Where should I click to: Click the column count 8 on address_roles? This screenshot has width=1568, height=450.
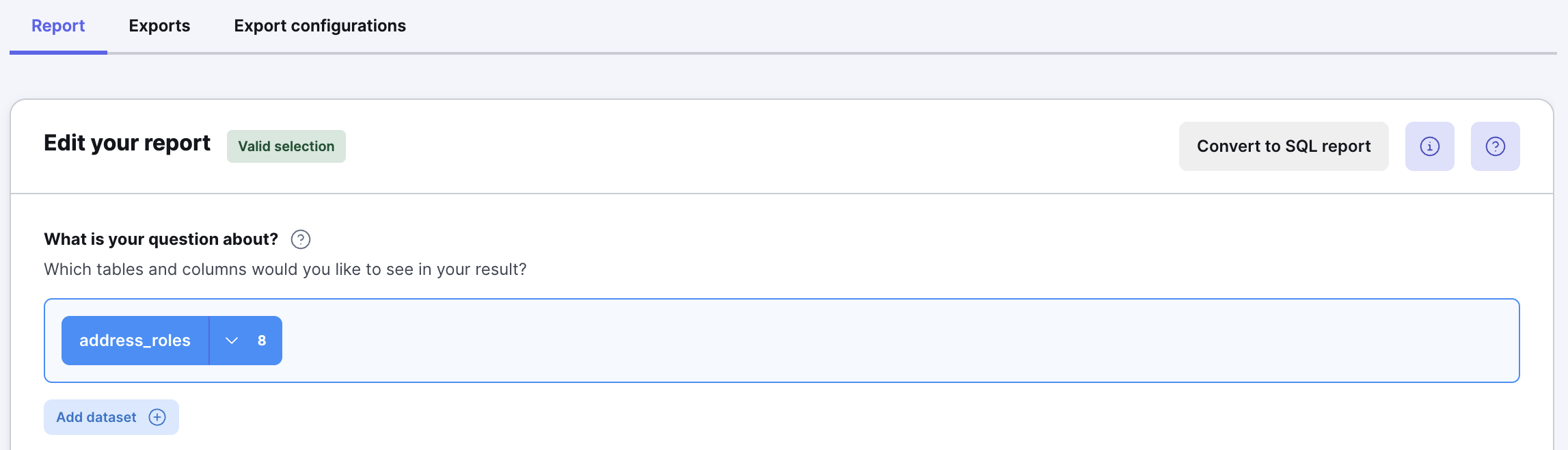click(262, 341)
